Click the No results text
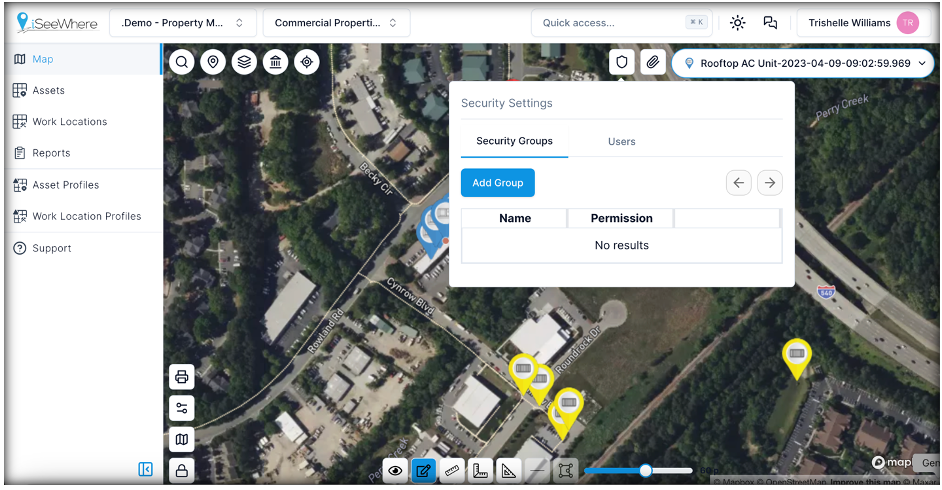The height and width of the screenshot is (490, 942). (x=621, y=245)
